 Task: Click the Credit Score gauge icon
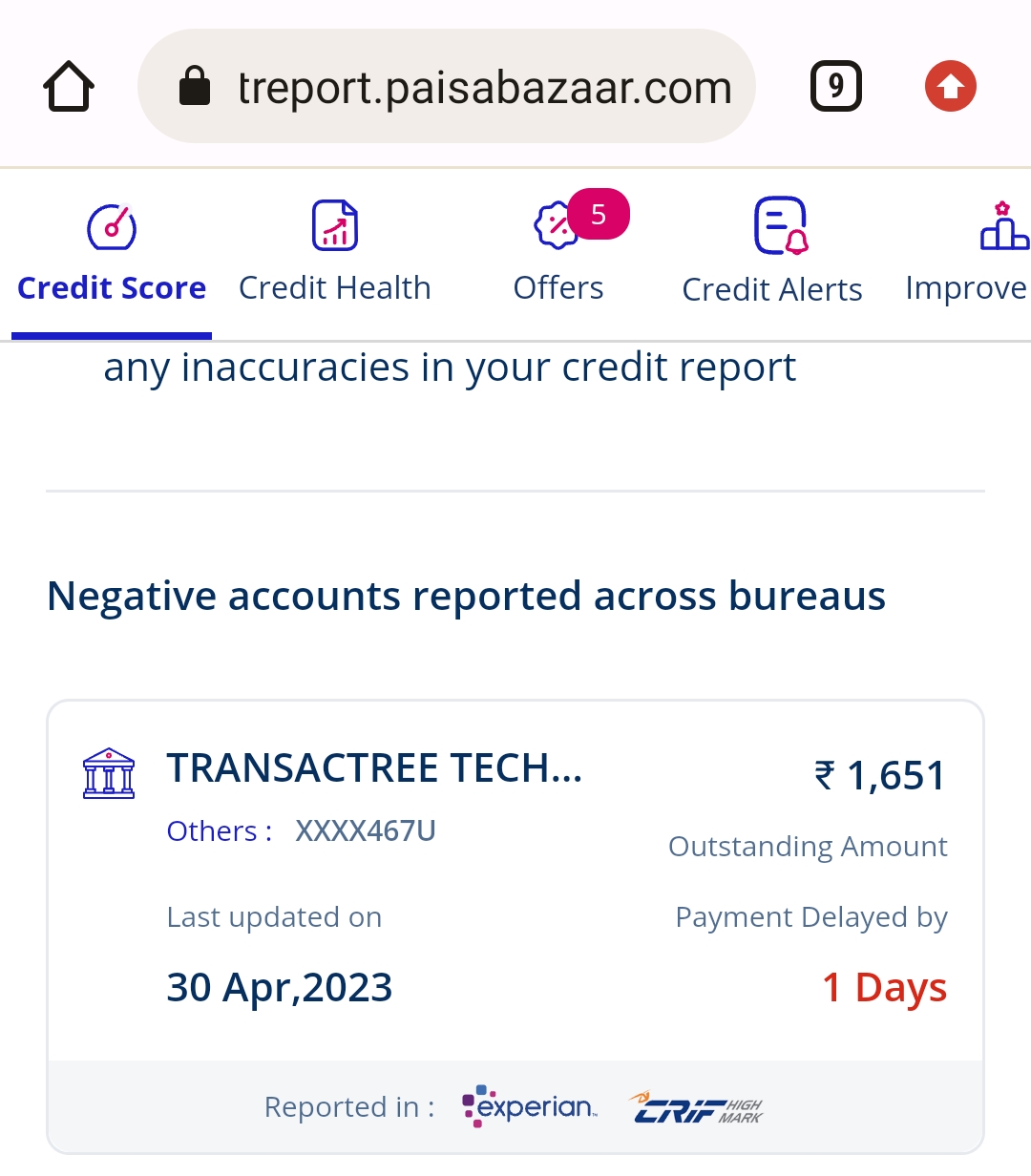[112, 227]
